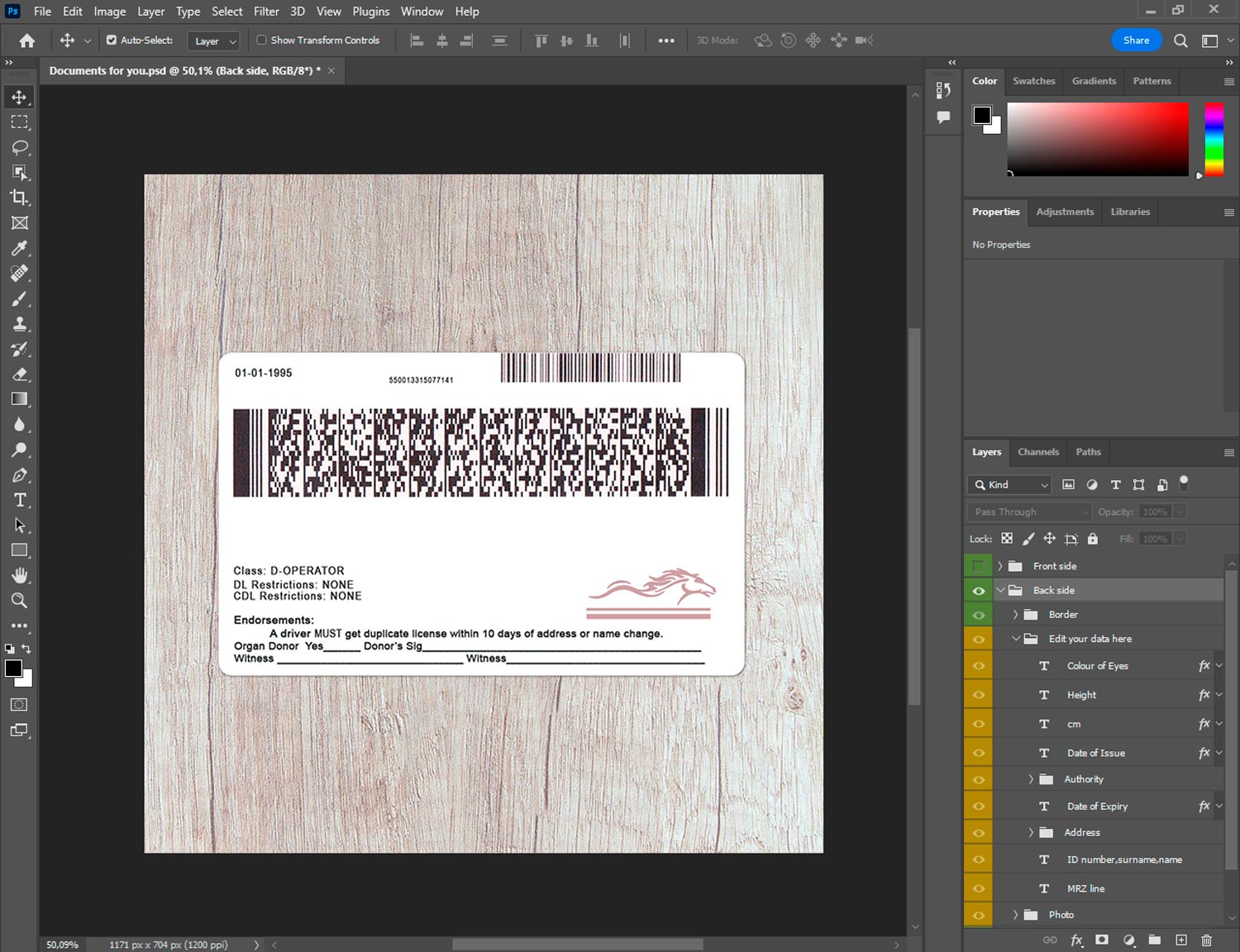This screenshot has height=952, width=1240.
Task: Click the rainbow hue slider strip
Action: tap(1214, 139)
